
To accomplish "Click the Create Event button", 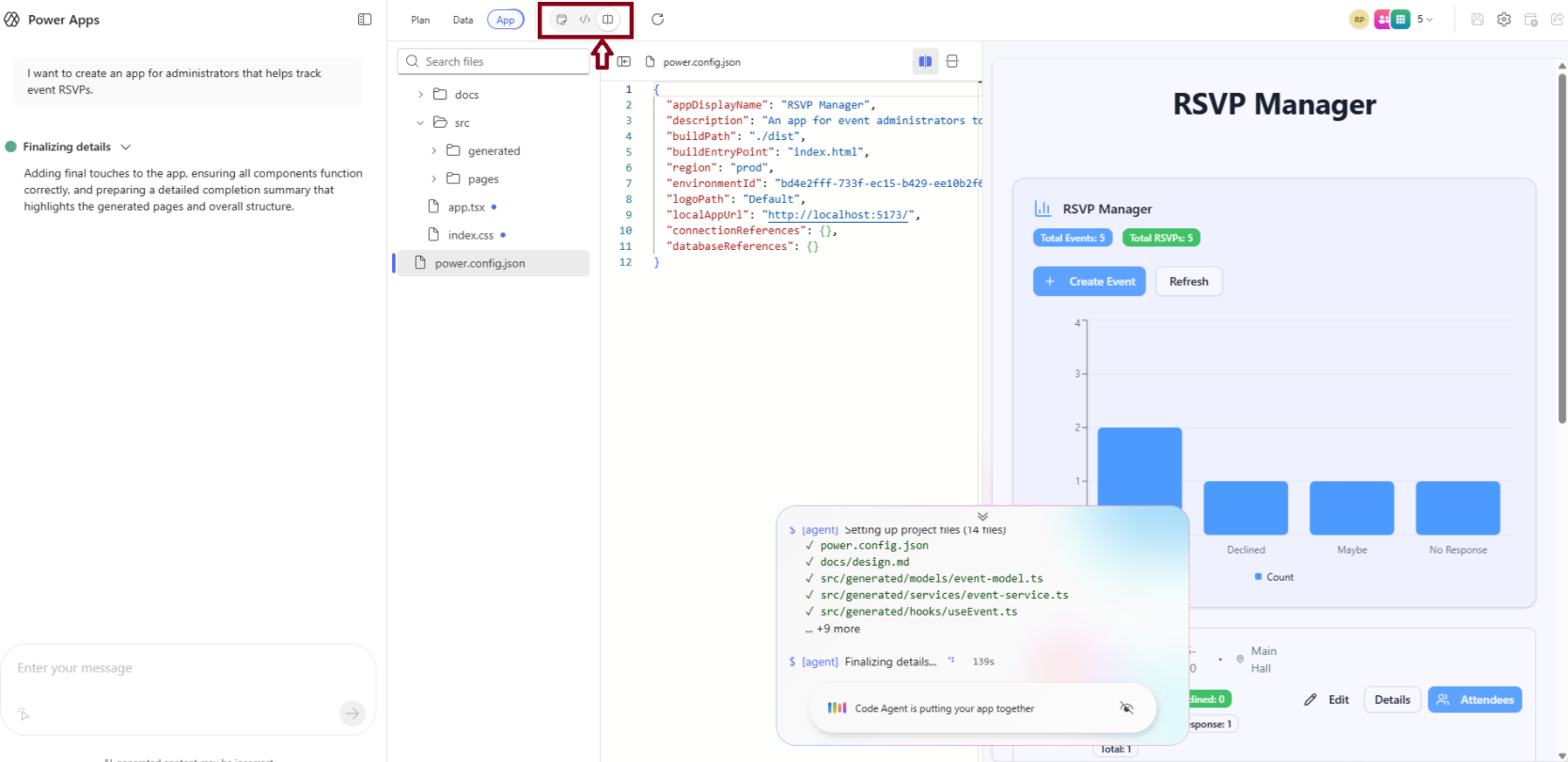I will [x=1089, y=282].
